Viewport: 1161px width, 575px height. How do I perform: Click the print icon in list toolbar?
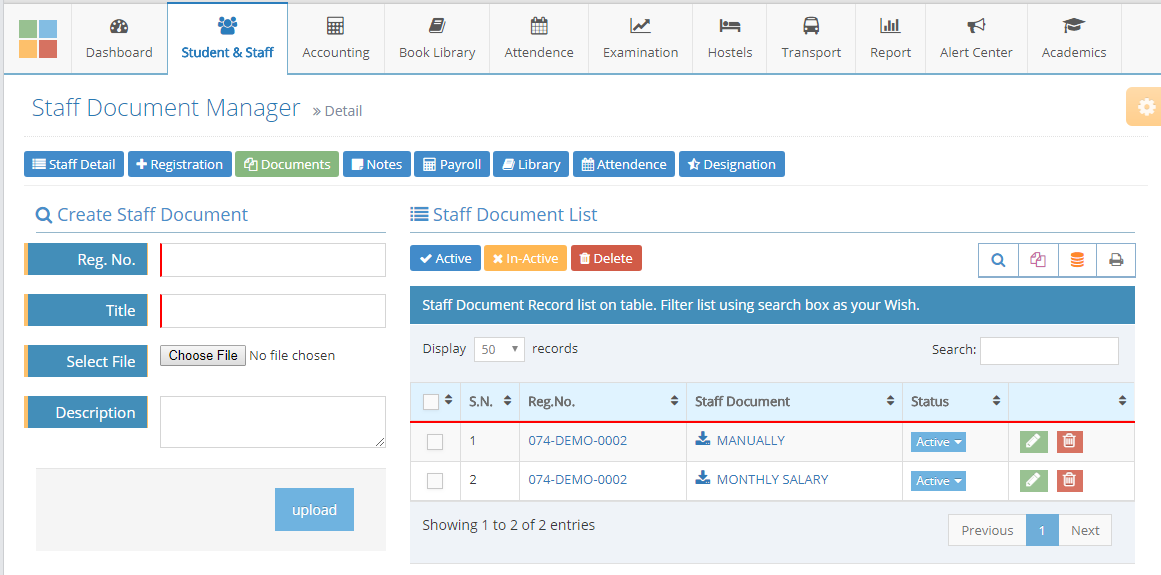click(1116, 260)
